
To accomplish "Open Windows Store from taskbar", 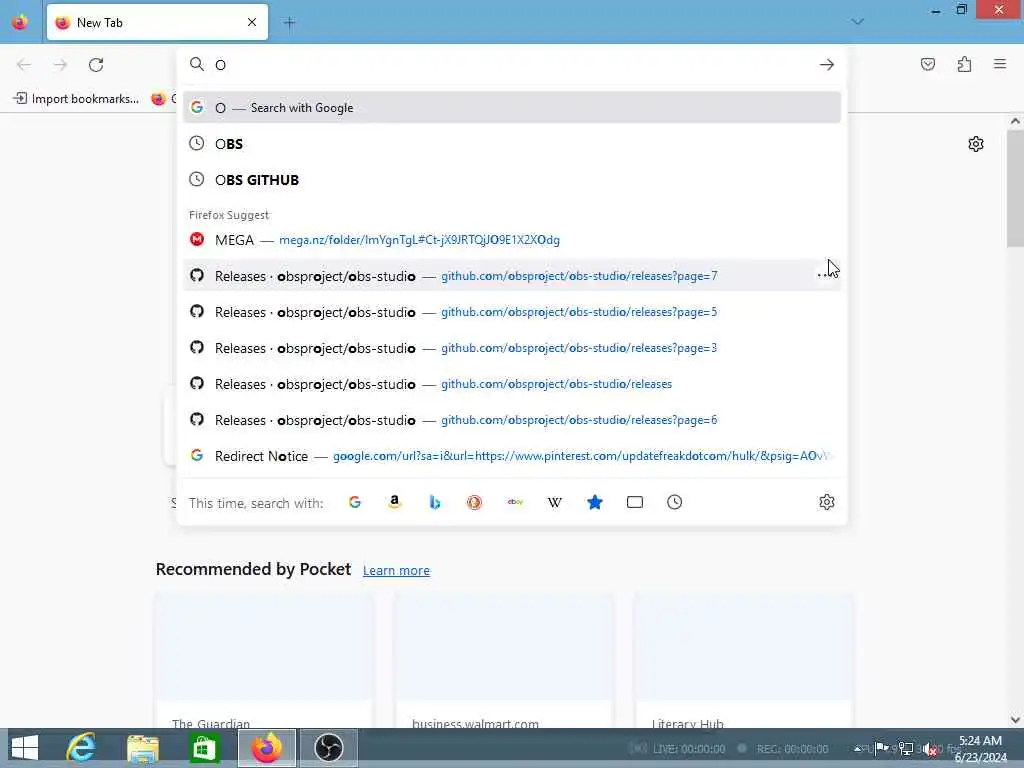I will point(204,748).
